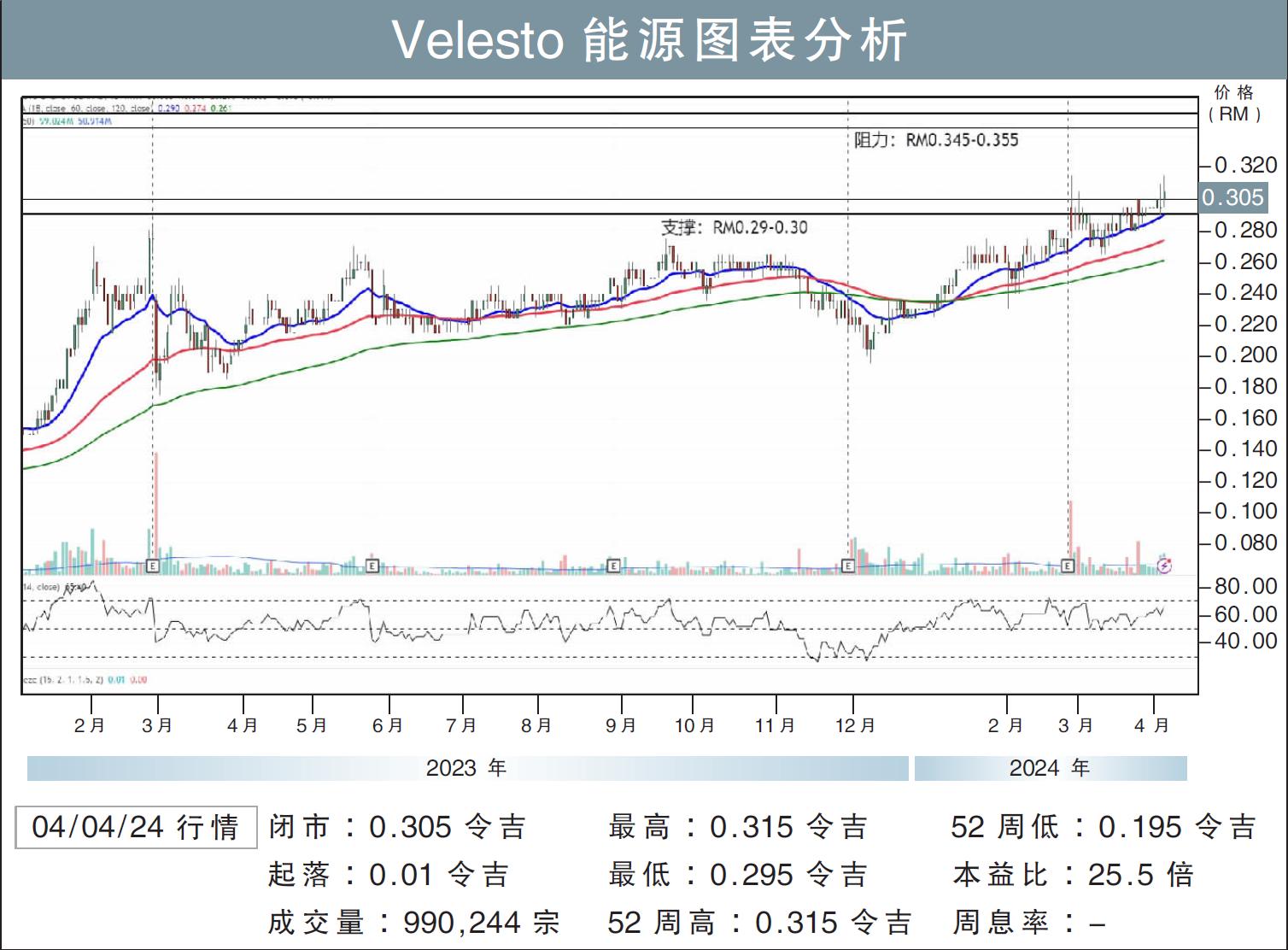Image resolution: width=1288 pixels, height=950 pixels.
Task: Click the moving average legend values 0.290 0.274 0.261
Action: pos(196,108)
